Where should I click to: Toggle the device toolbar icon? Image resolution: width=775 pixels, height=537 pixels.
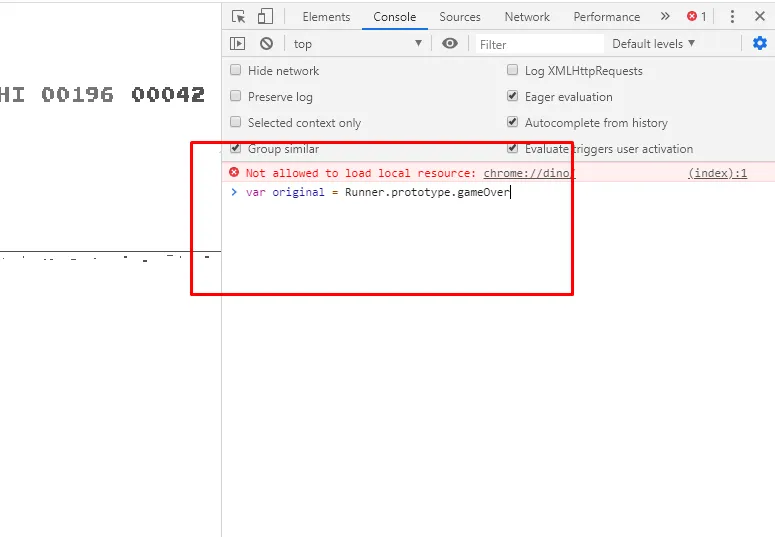265,16
